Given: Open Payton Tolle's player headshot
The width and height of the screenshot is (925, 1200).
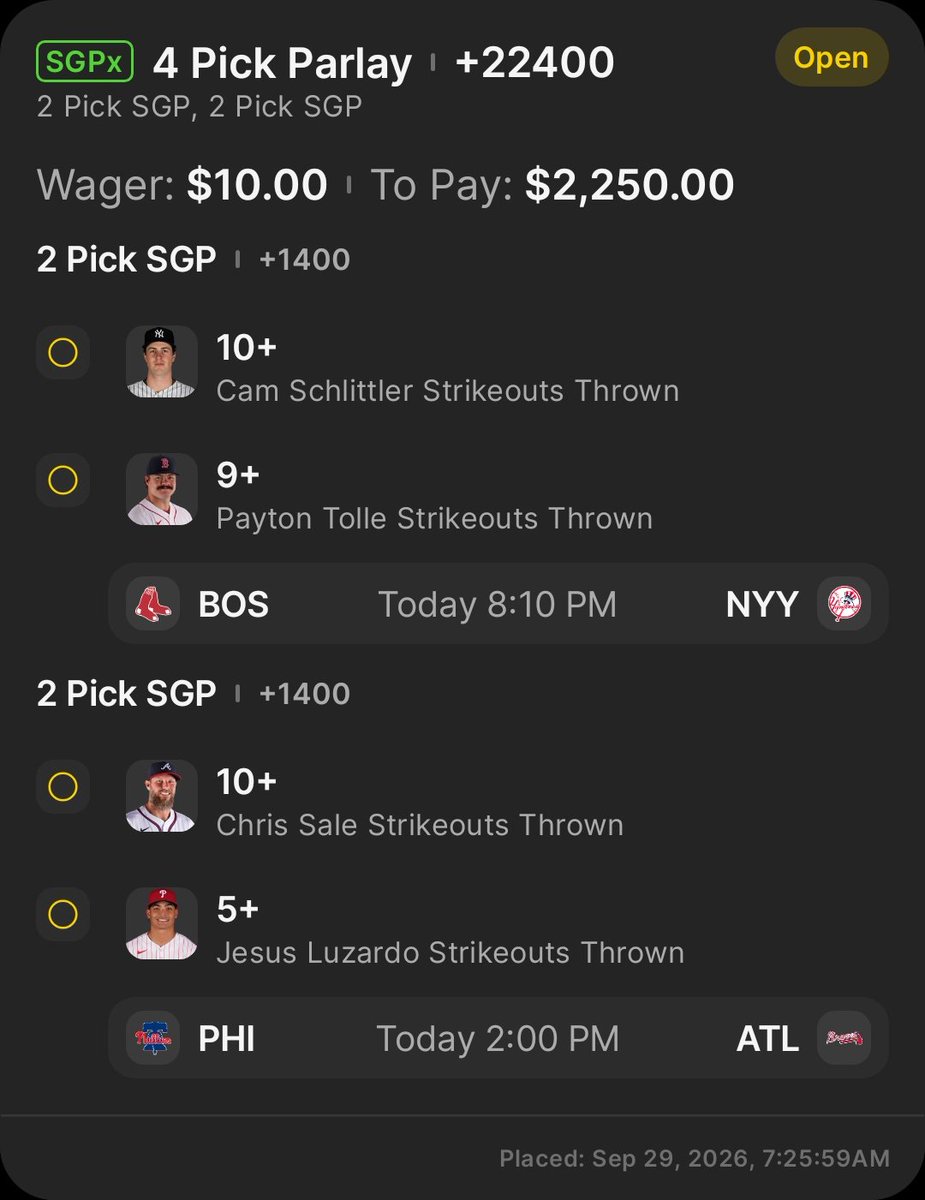Looking at the screenshot, I should (x=161, y=489).
